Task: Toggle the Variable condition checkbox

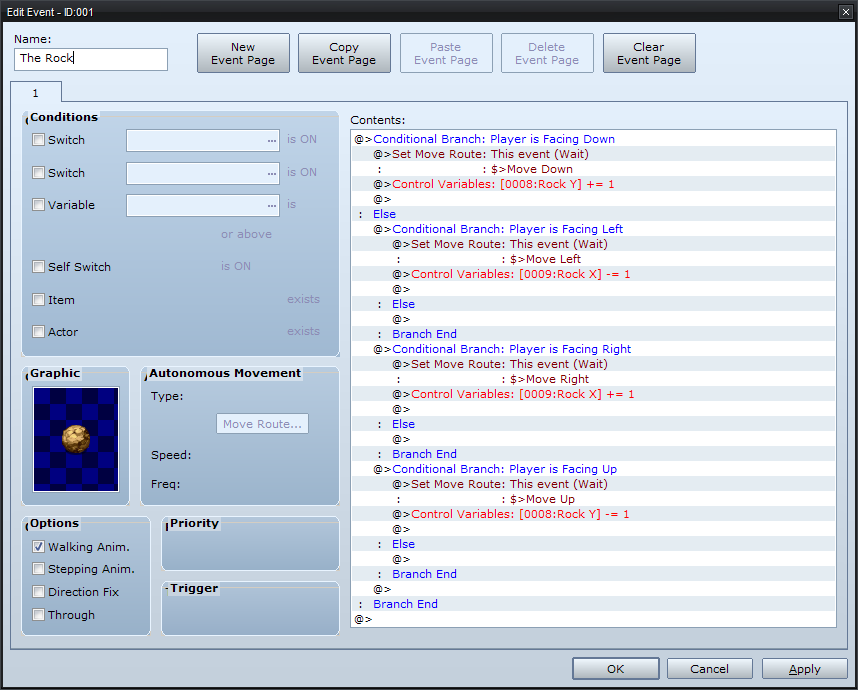Action: (39, 205)
